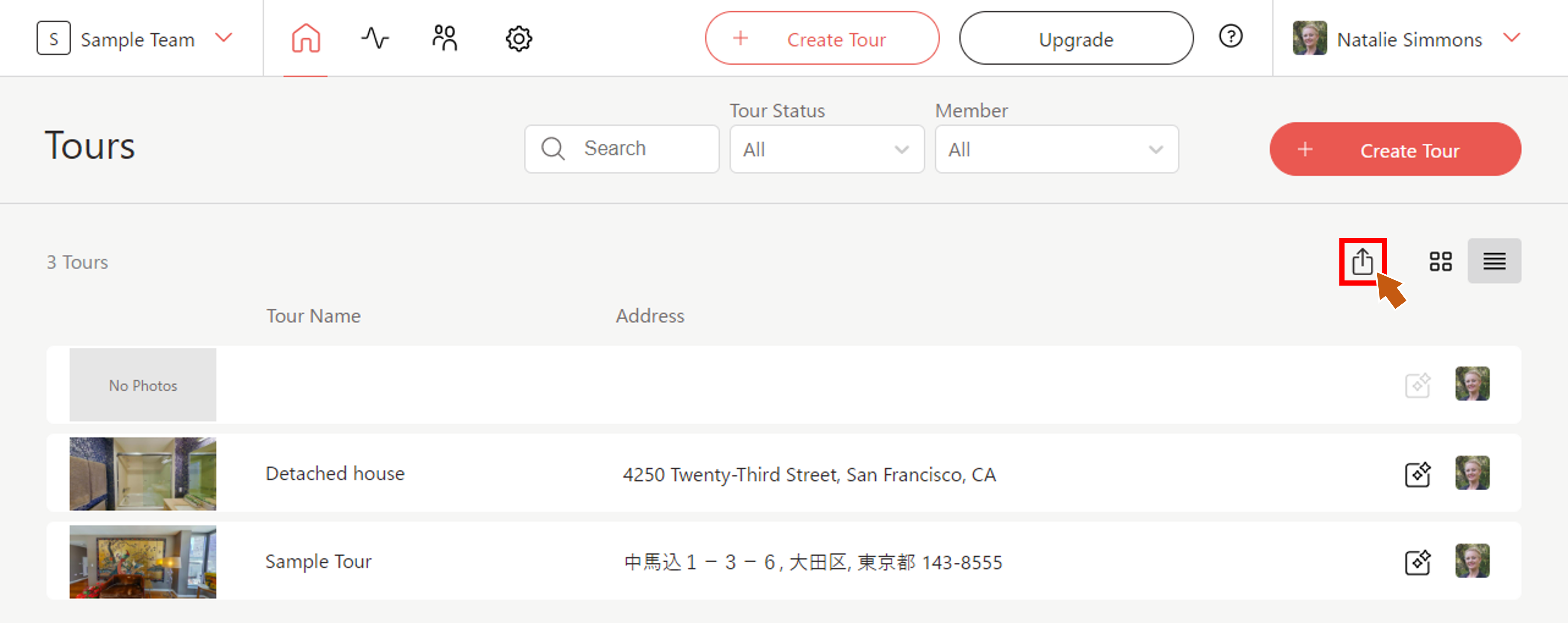Click the highlighted export/share icon
This screenshot has height=623, width=1568.
coord(1363,261)
